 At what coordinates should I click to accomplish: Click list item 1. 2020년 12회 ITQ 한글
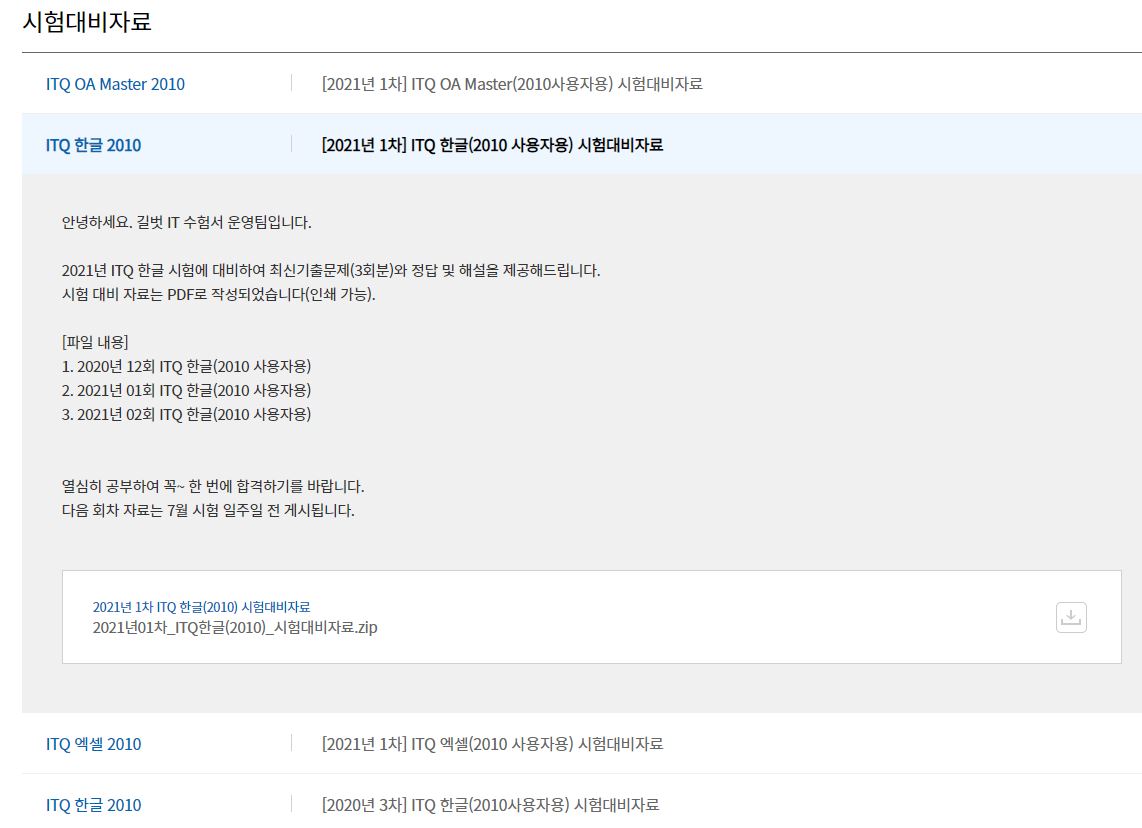point(186,366)
